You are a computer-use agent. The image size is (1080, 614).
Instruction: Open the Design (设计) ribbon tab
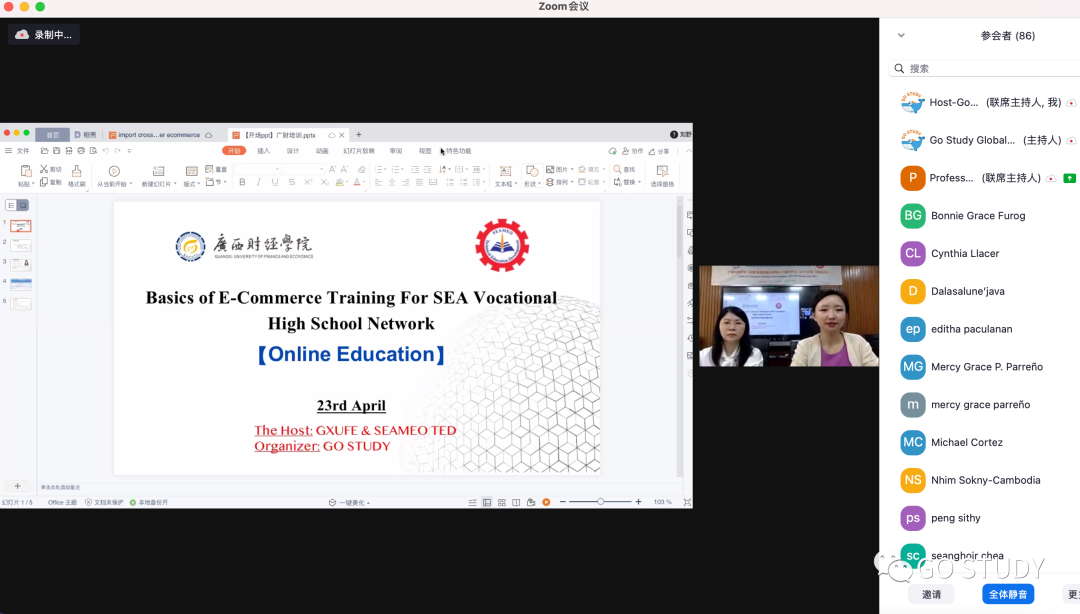(x=293, y=151)
